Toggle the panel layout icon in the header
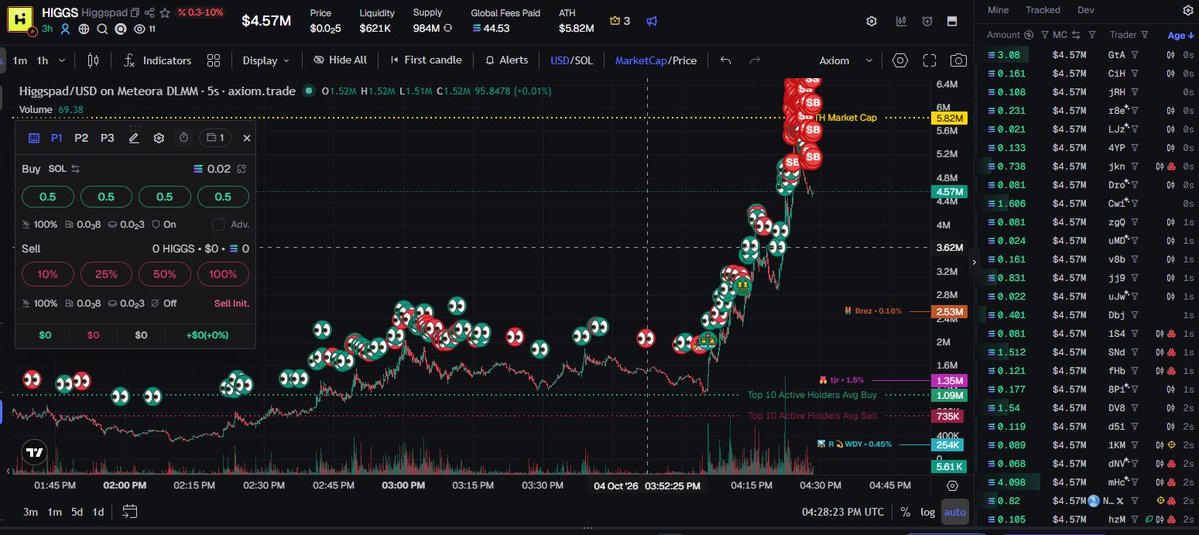 point(952,21)
